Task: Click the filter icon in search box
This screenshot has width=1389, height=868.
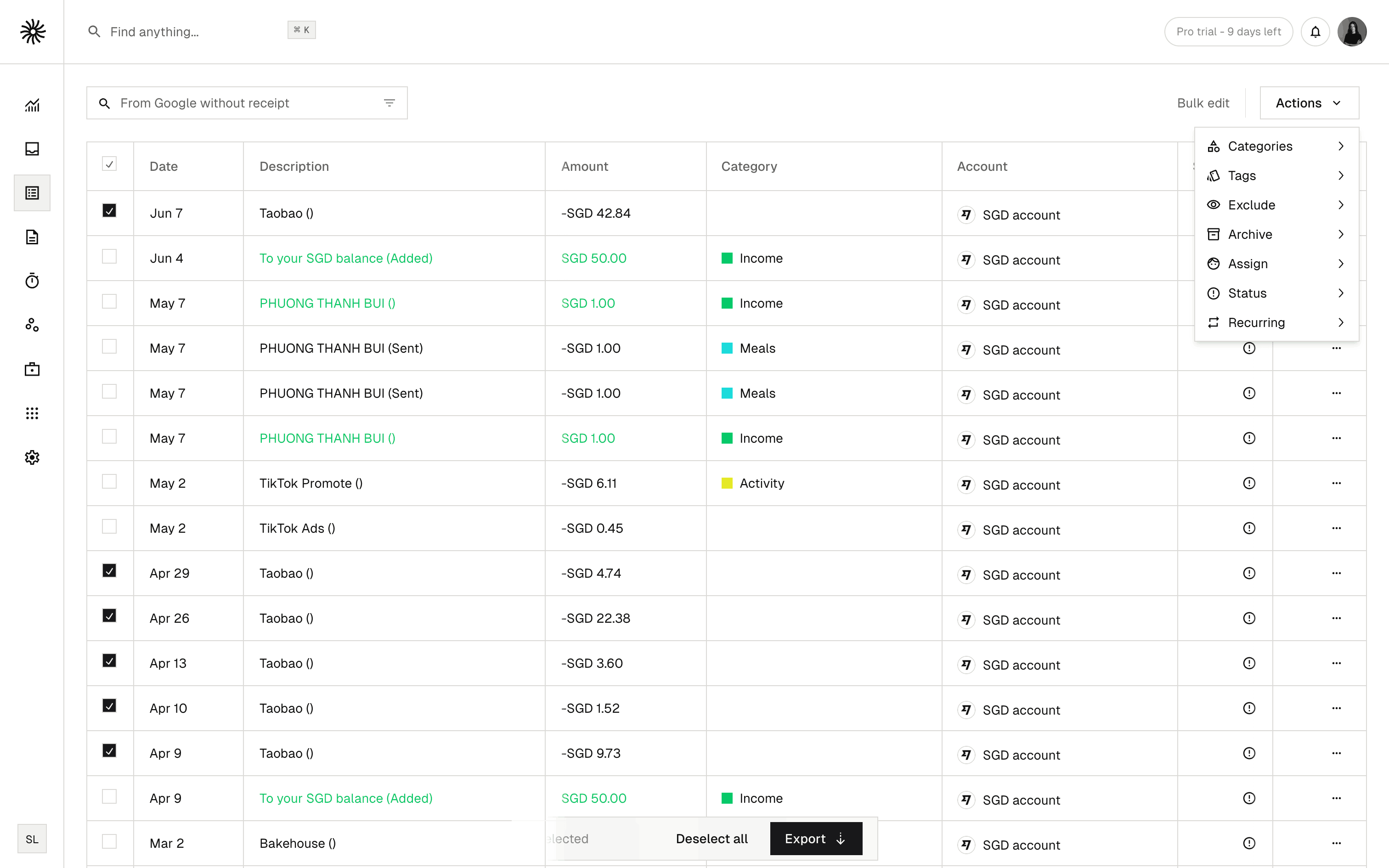Action: 389,103
